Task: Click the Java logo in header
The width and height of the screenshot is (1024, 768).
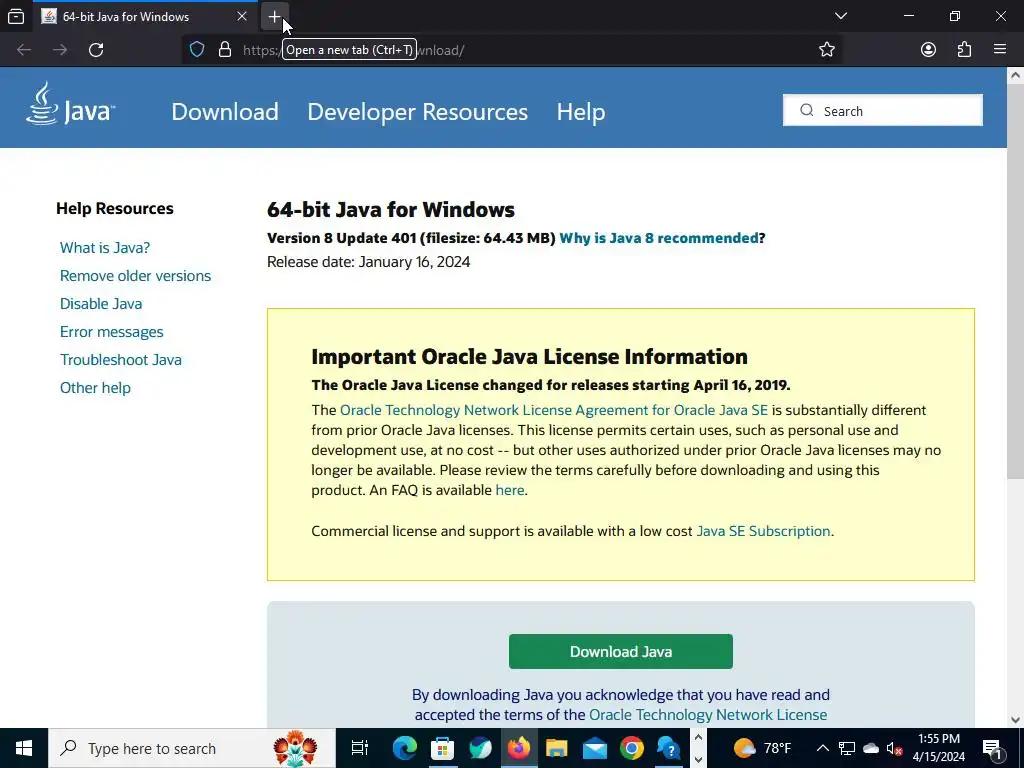Action: pyautogui.click(x=71, y=104)
